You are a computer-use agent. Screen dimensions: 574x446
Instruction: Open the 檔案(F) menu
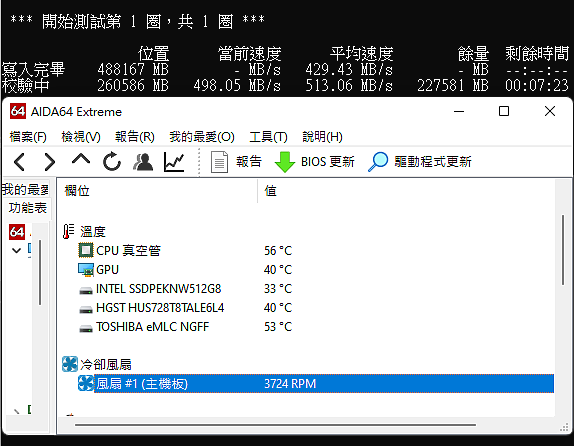pyautogui.click(x=28, y=137)
